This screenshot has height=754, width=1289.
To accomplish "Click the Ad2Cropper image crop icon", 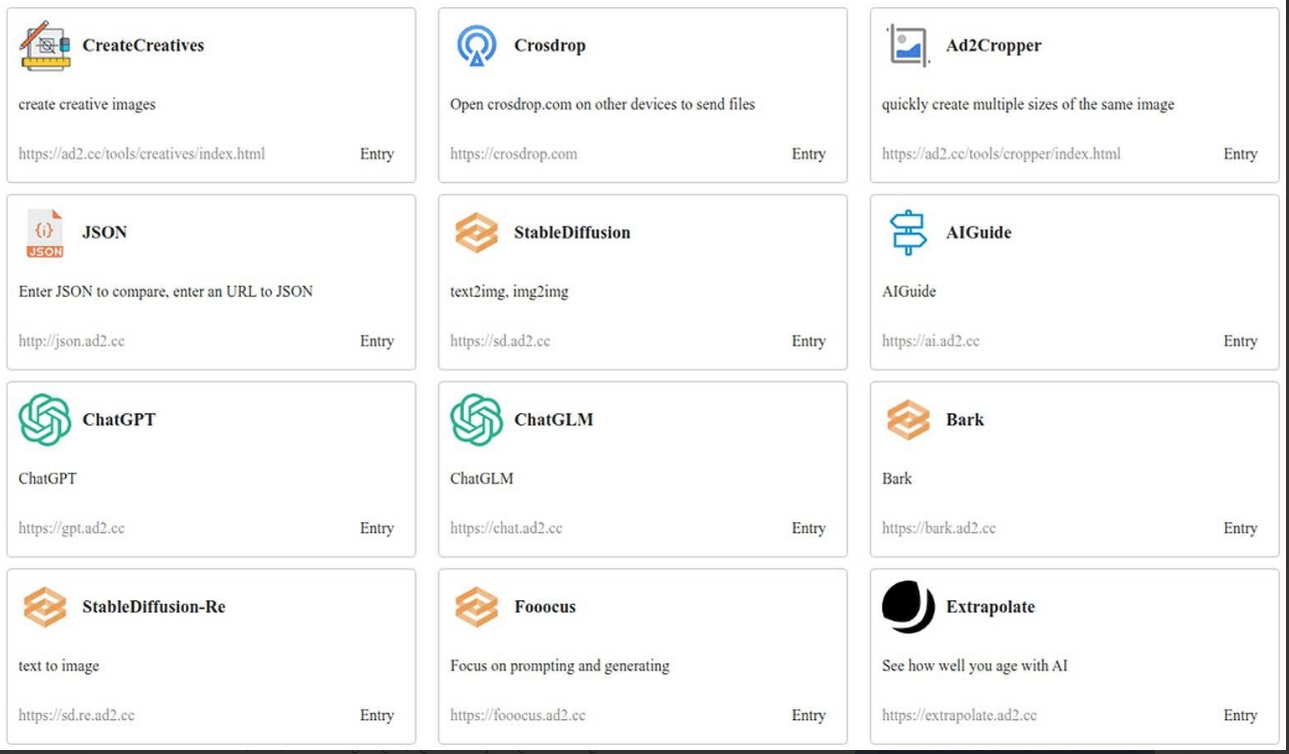I will (x=909, y=46).
